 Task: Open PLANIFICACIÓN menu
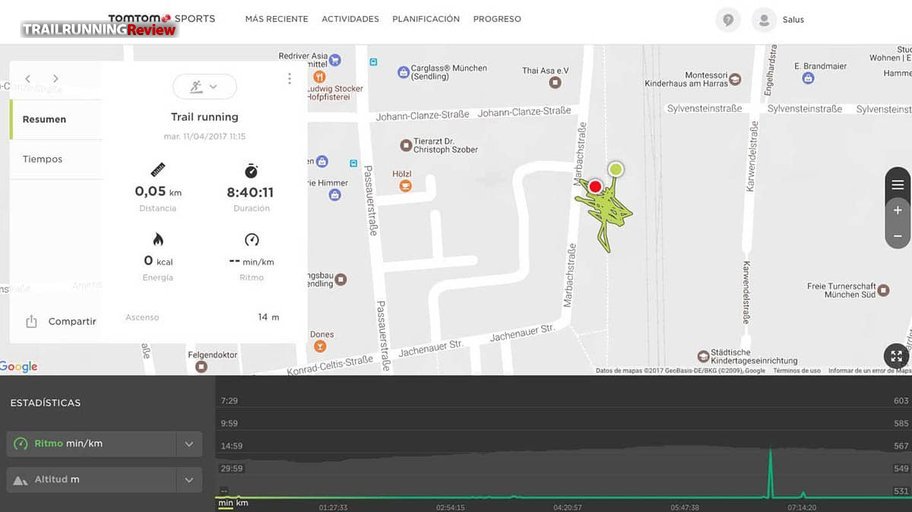(x=426, y=19)
